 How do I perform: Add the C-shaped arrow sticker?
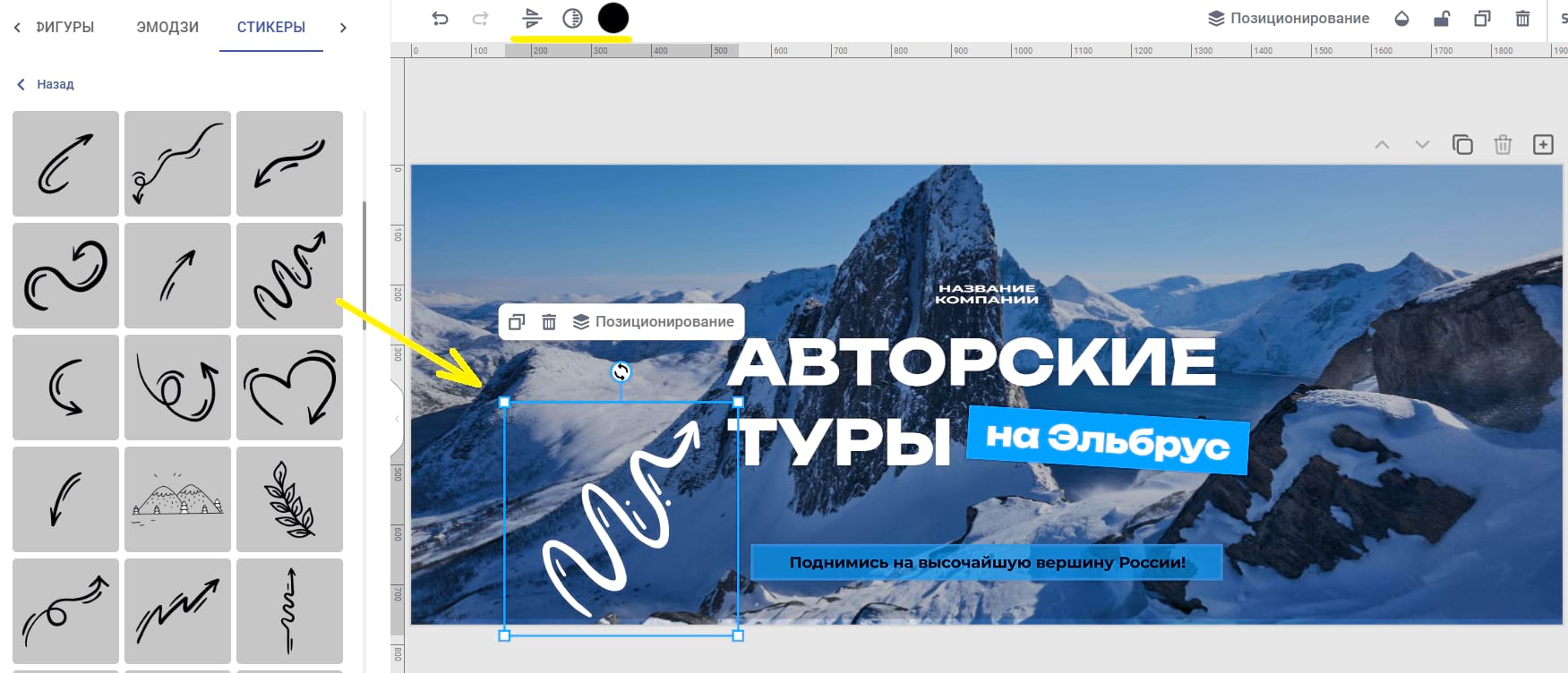65,388
